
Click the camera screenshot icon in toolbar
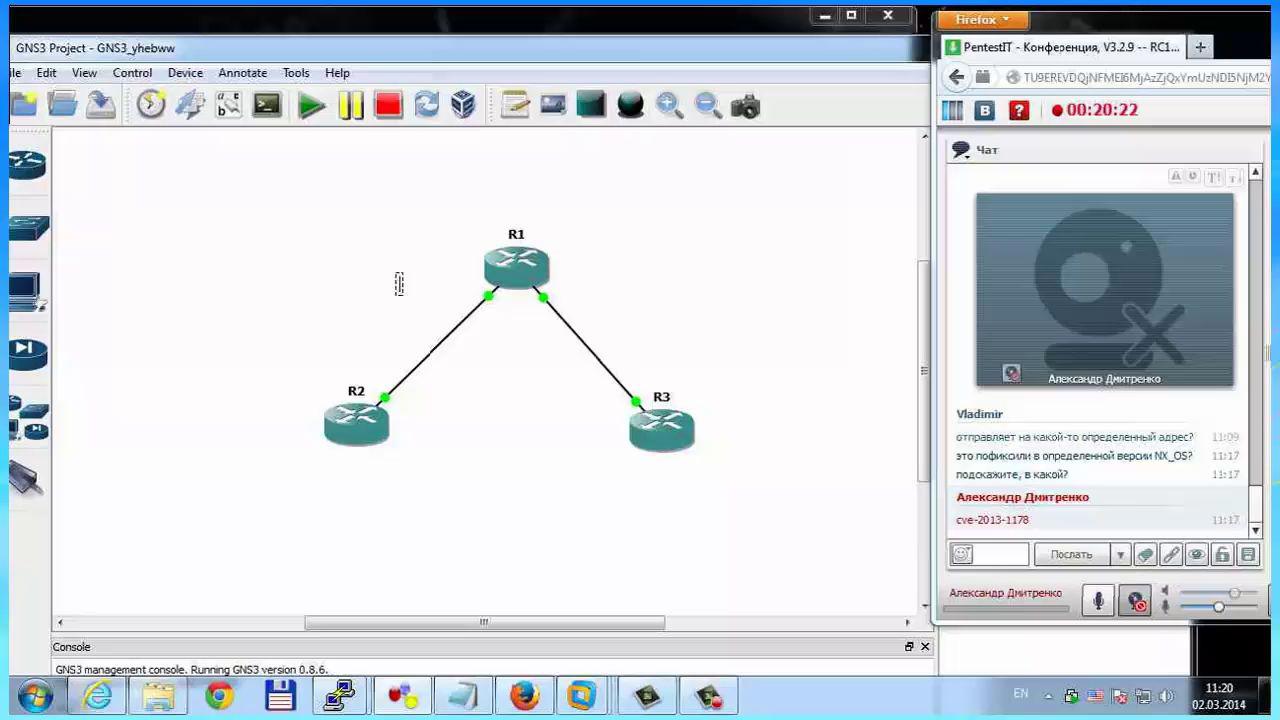click(x=746, y=106)
